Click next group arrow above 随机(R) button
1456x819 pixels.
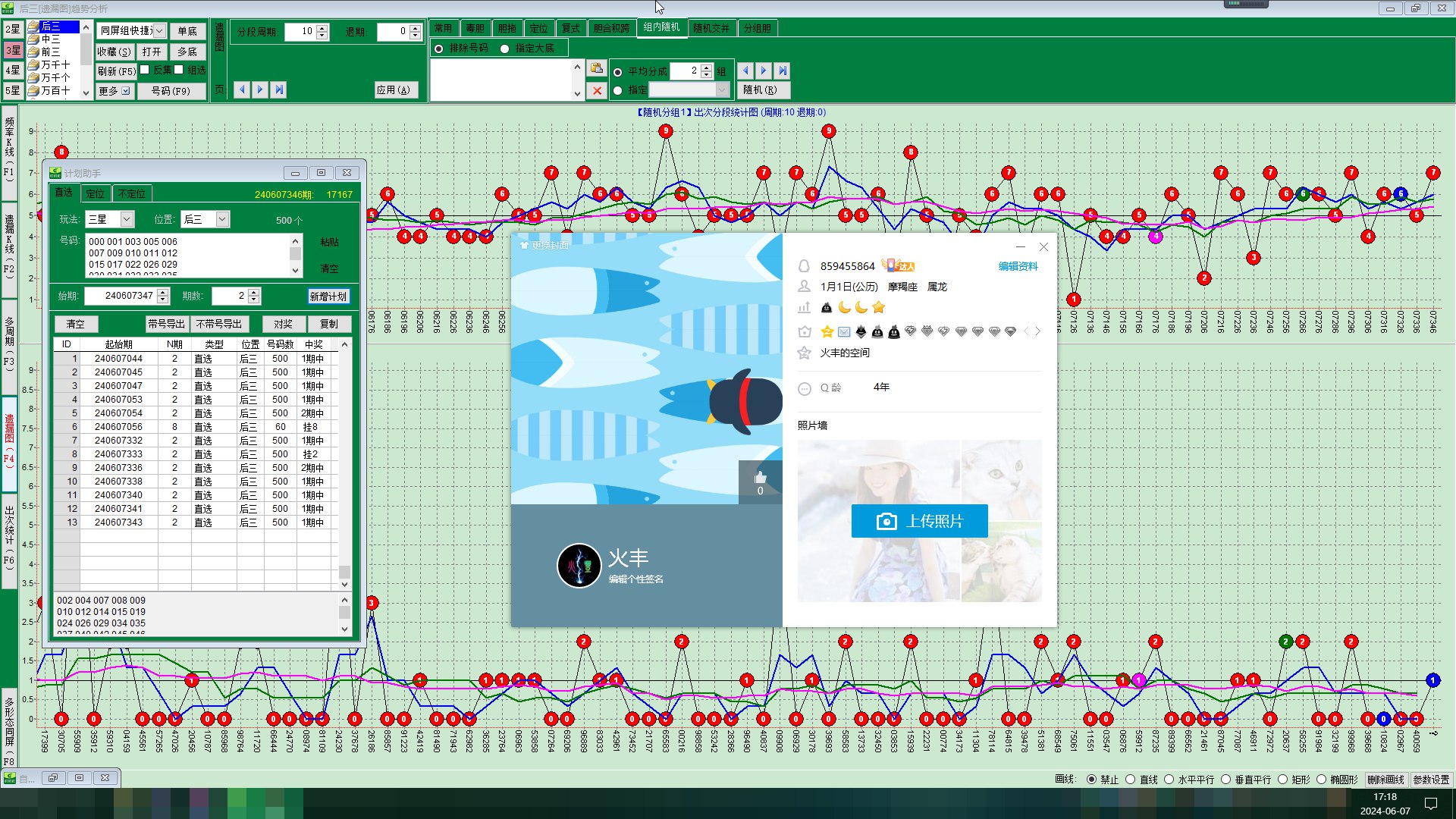pyautogui.click(x=764, y=71)
